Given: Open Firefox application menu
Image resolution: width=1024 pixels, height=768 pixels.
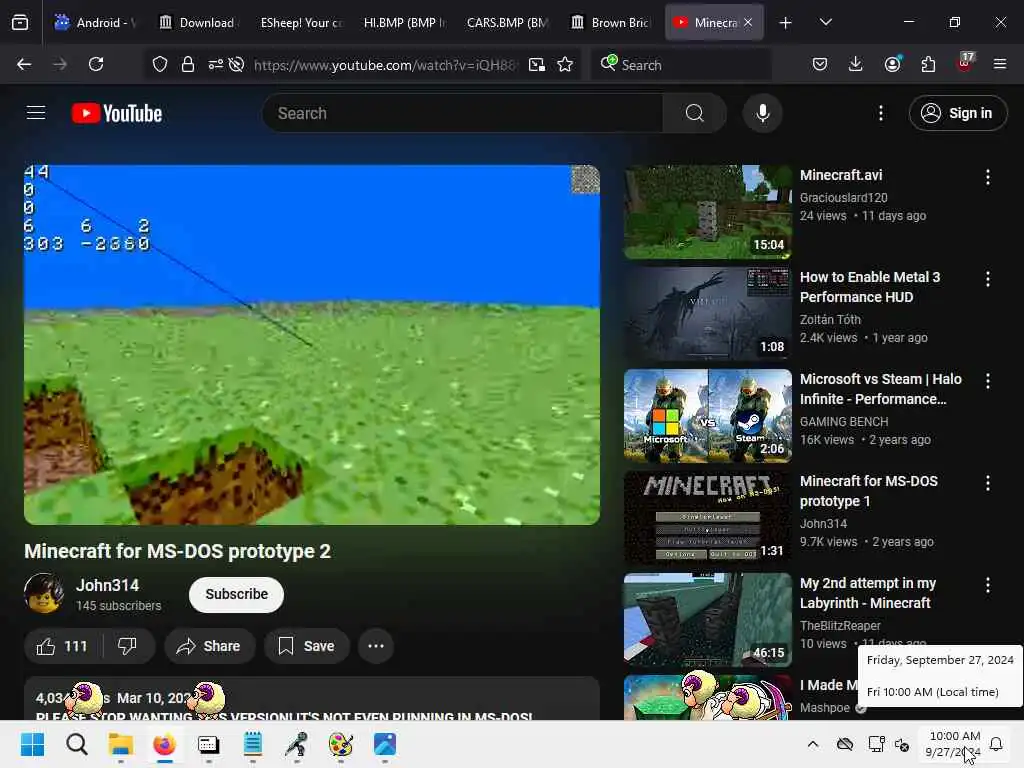Looking at the screenshot, I should coord(1000,64).
